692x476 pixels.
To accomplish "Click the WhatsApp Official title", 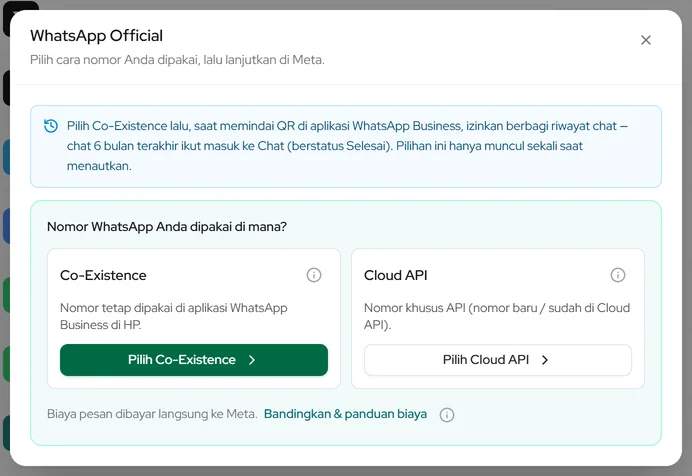I will 96,36.
